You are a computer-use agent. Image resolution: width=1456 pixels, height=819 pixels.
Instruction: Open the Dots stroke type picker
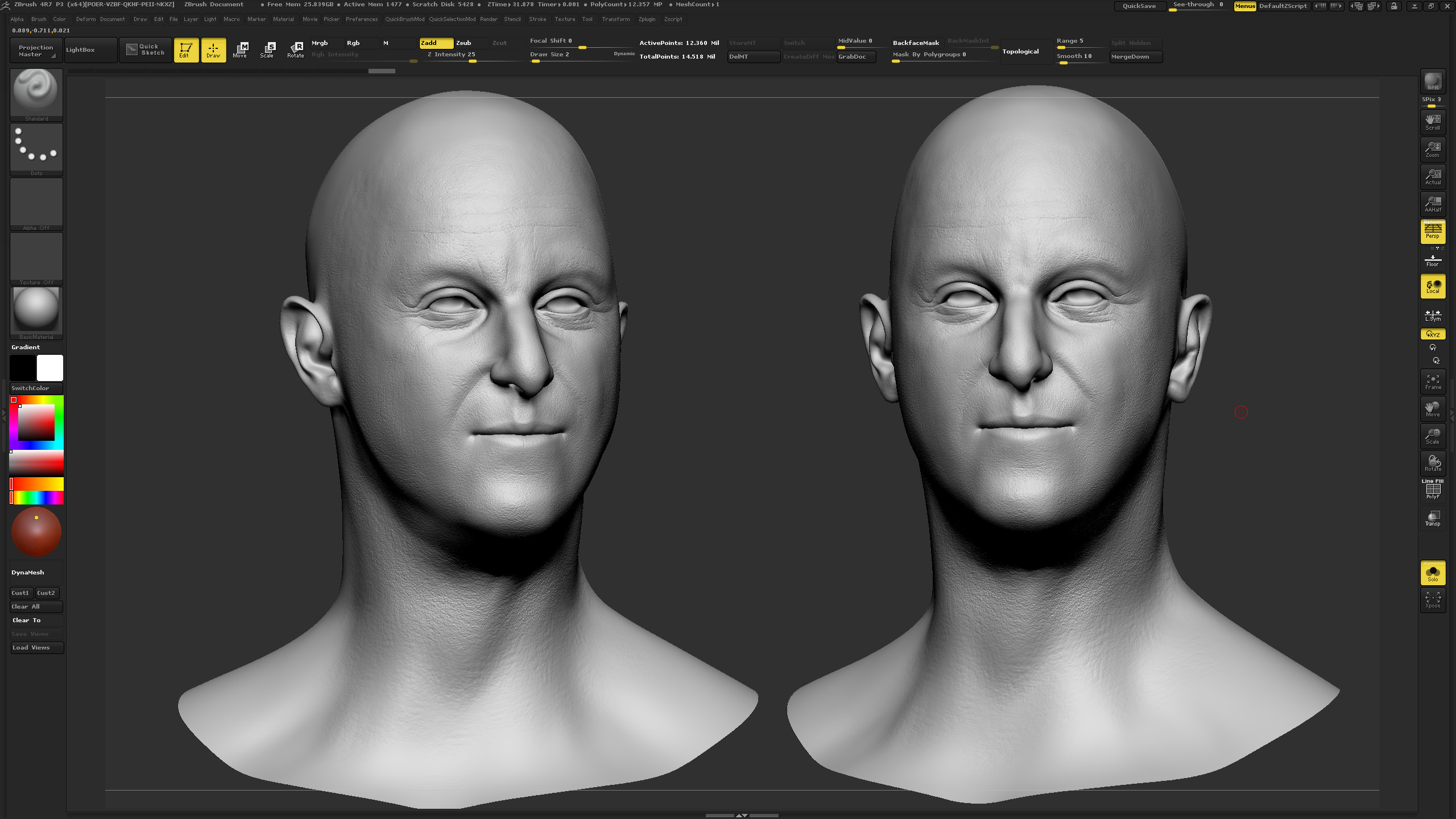click(36, 150)
